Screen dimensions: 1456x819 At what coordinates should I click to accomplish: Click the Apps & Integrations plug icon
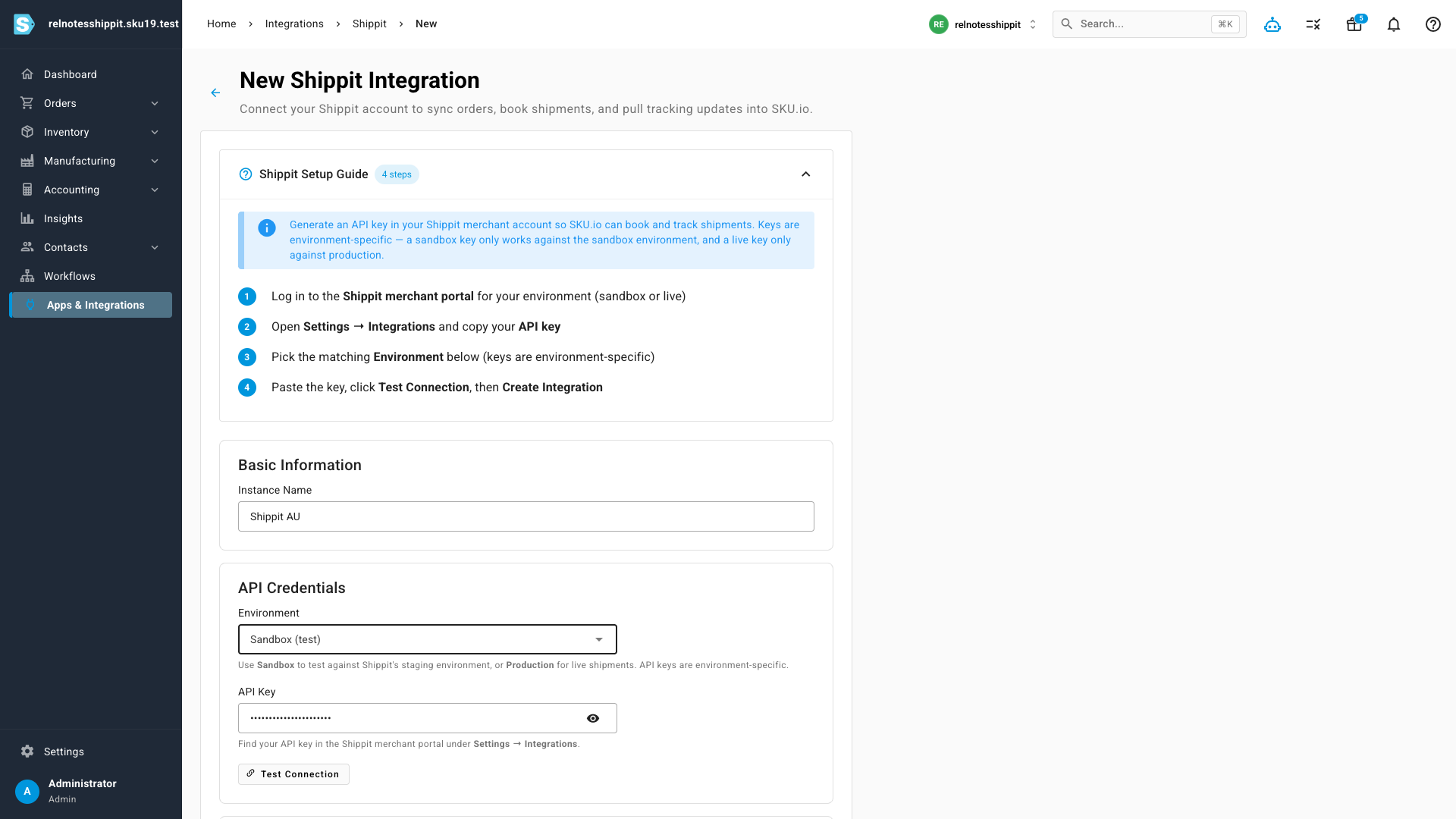[30, 305]
